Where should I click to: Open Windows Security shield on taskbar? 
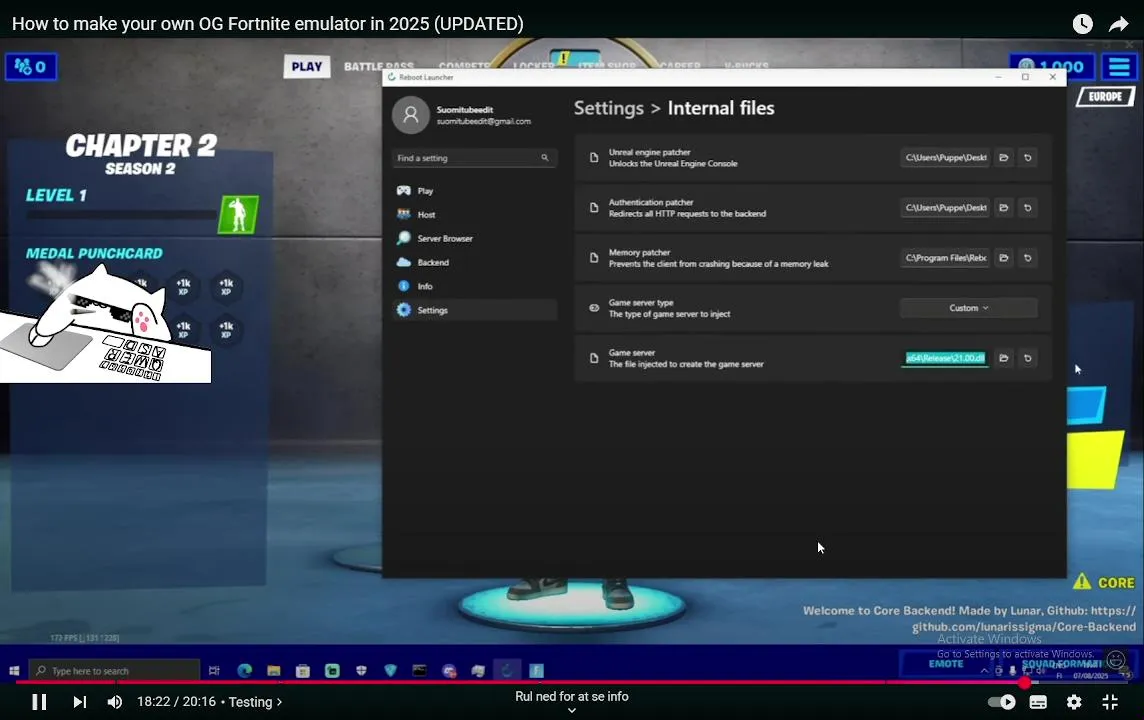[361, 670]
